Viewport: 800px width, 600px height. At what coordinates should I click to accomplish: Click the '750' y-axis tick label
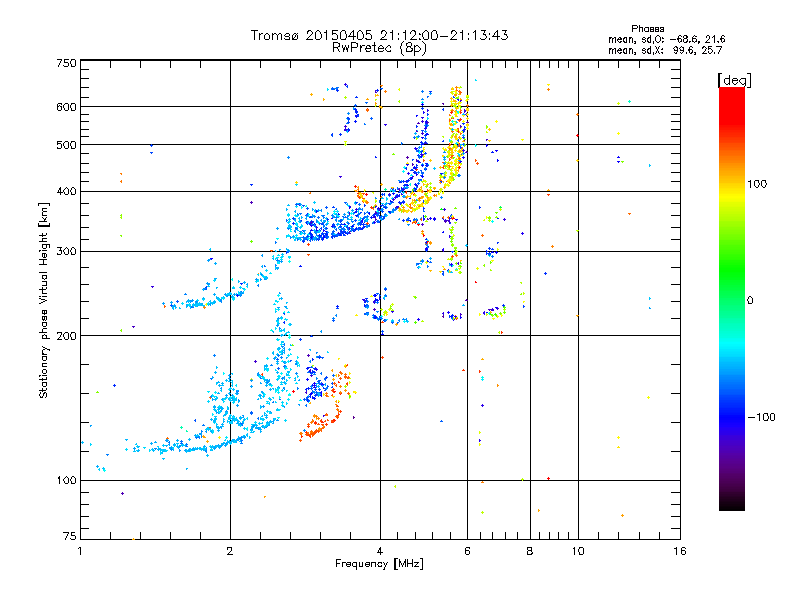click(67, 63)
